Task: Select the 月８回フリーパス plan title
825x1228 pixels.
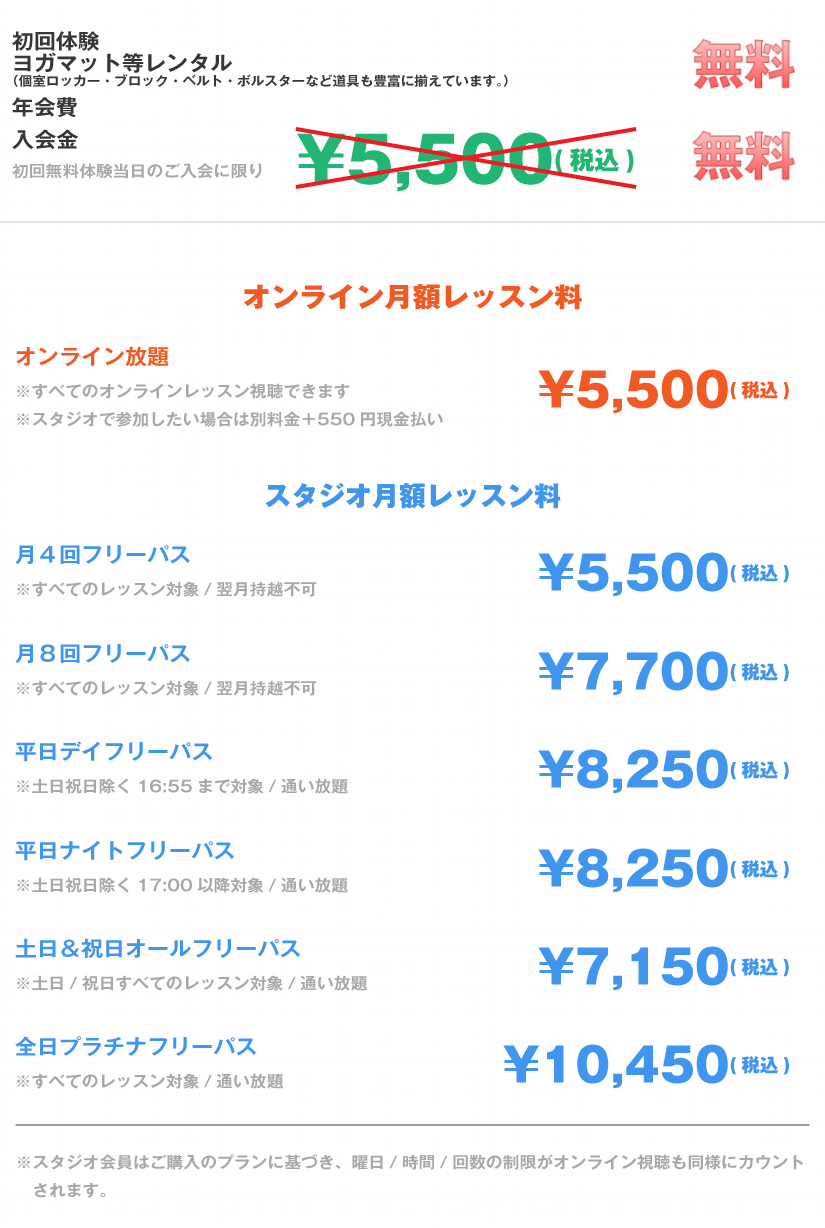Action: pyautogui.click(x=103, y=654)
